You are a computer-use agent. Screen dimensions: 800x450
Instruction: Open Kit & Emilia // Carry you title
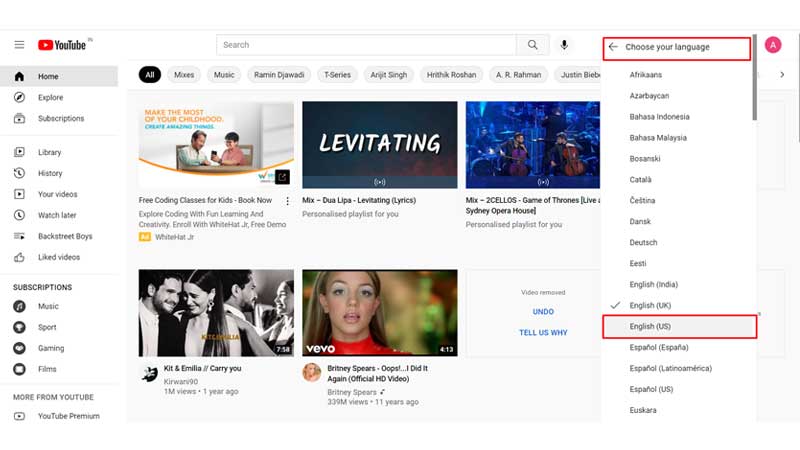203,368
